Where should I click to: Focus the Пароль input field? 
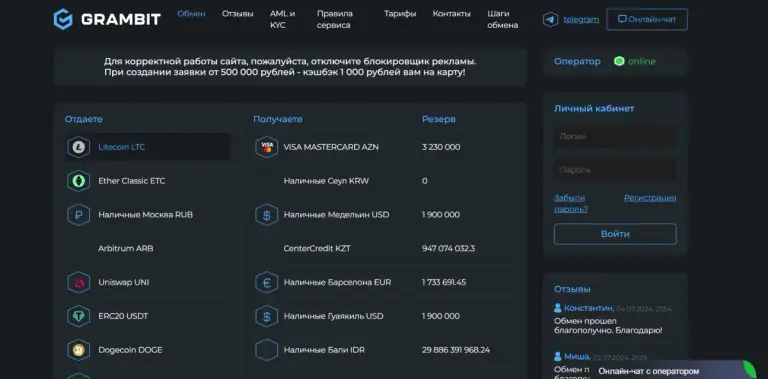pos(615,170)
